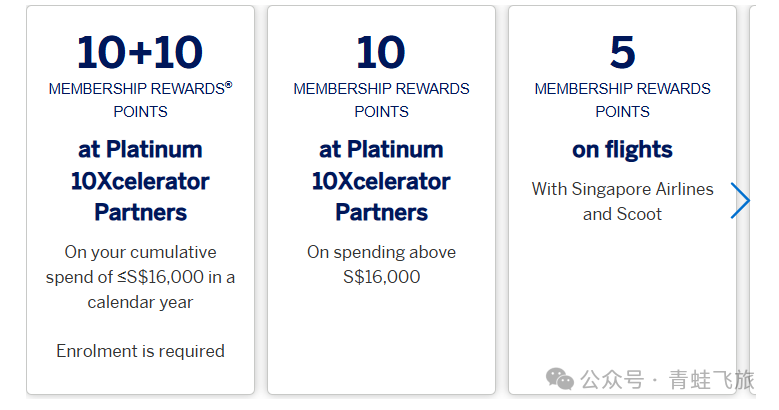The image size is (779, 410).
Task: Click 'With Singapore Airlines and Scoot' text
Action: coord(623,201)
